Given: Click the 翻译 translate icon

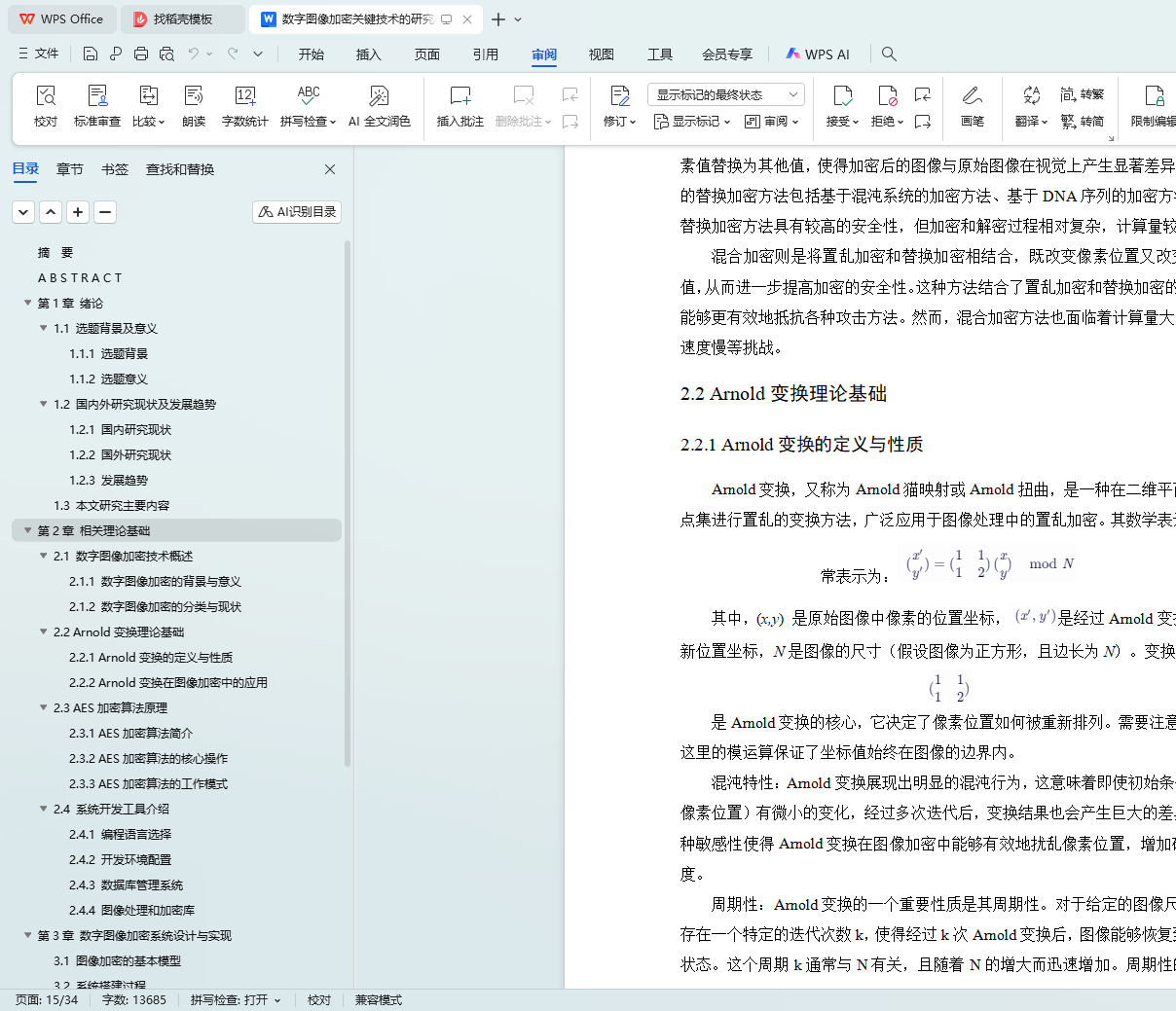Looking at the screenshot, I should [1031, 95].
